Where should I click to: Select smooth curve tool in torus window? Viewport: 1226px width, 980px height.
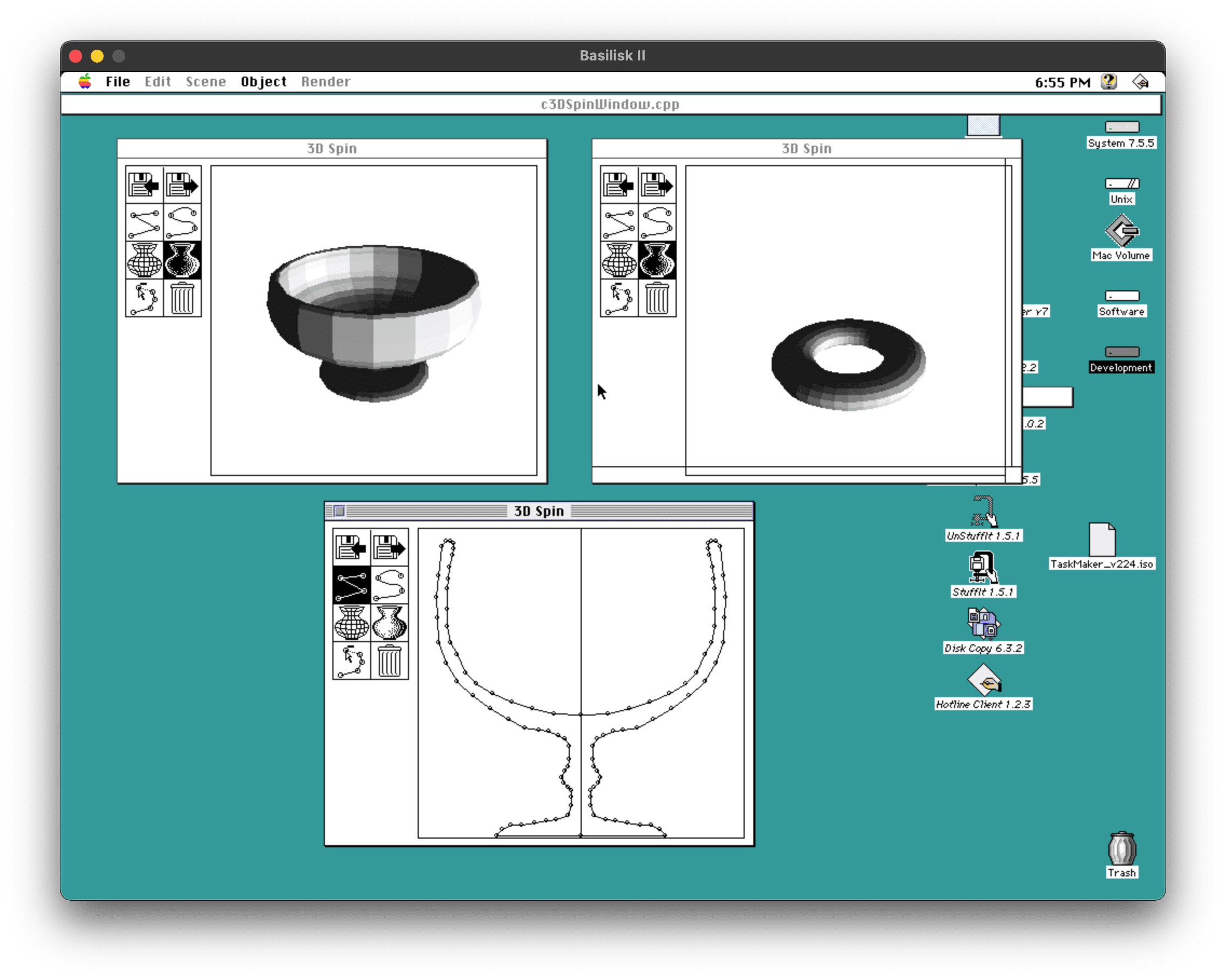657,222
